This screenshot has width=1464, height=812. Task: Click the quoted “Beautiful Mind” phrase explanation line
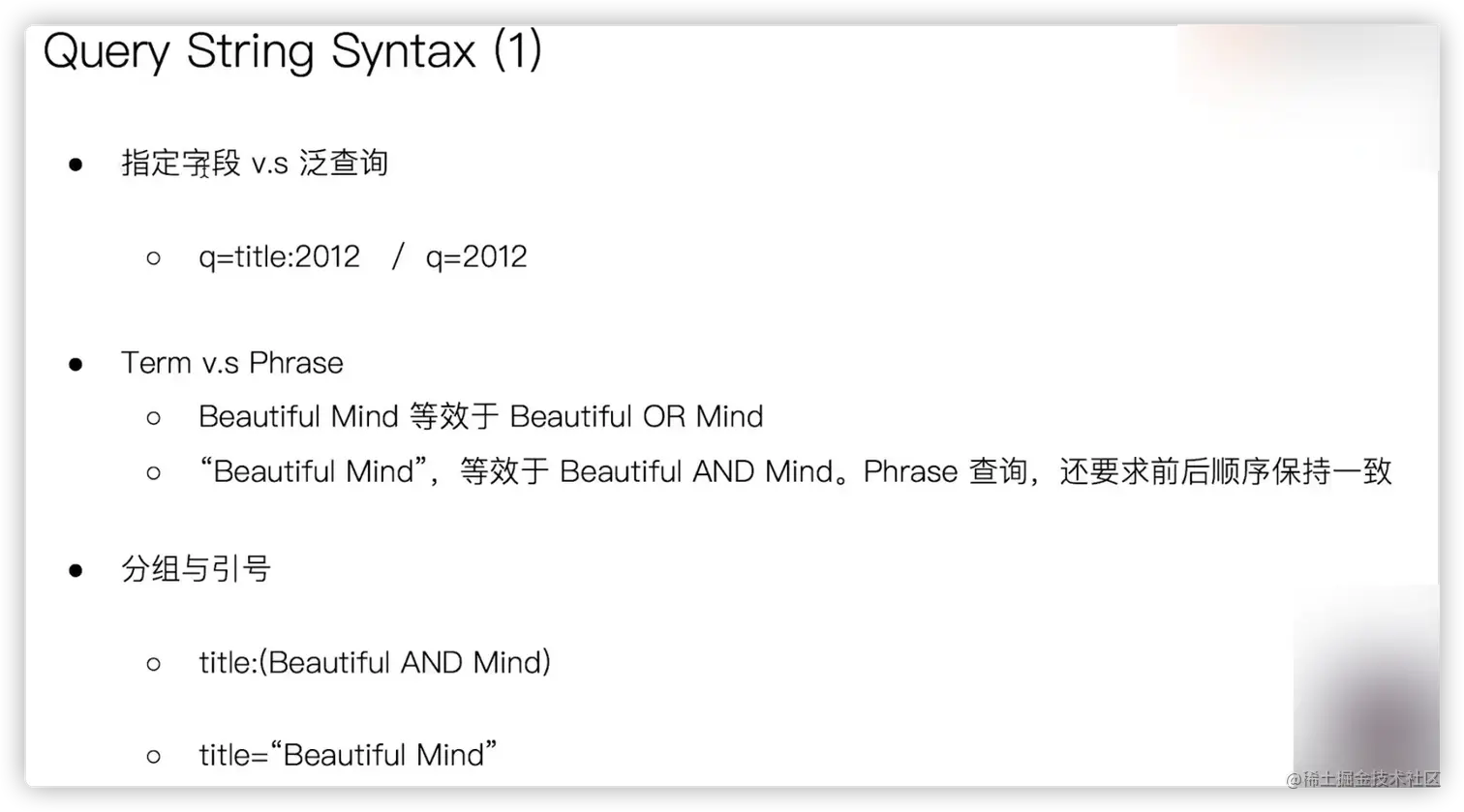click(795, 471)
